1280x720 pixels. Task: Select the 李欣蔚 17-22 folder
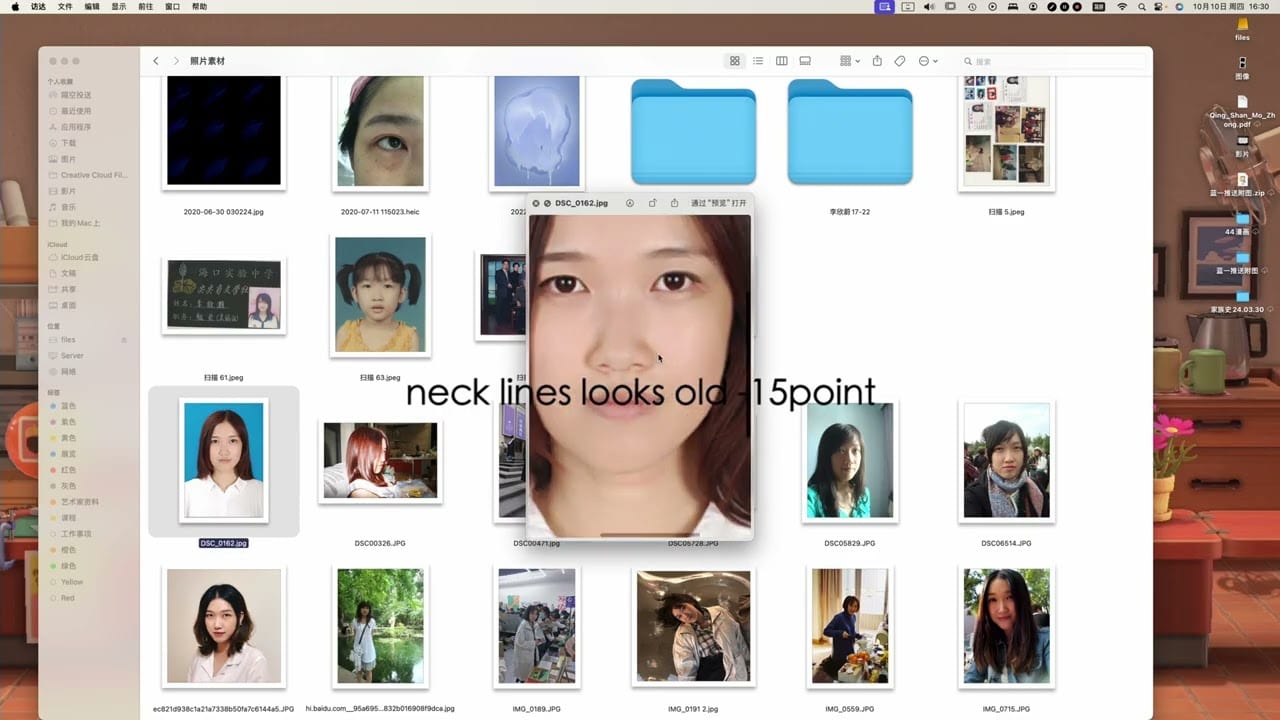[x=850, y=134]
